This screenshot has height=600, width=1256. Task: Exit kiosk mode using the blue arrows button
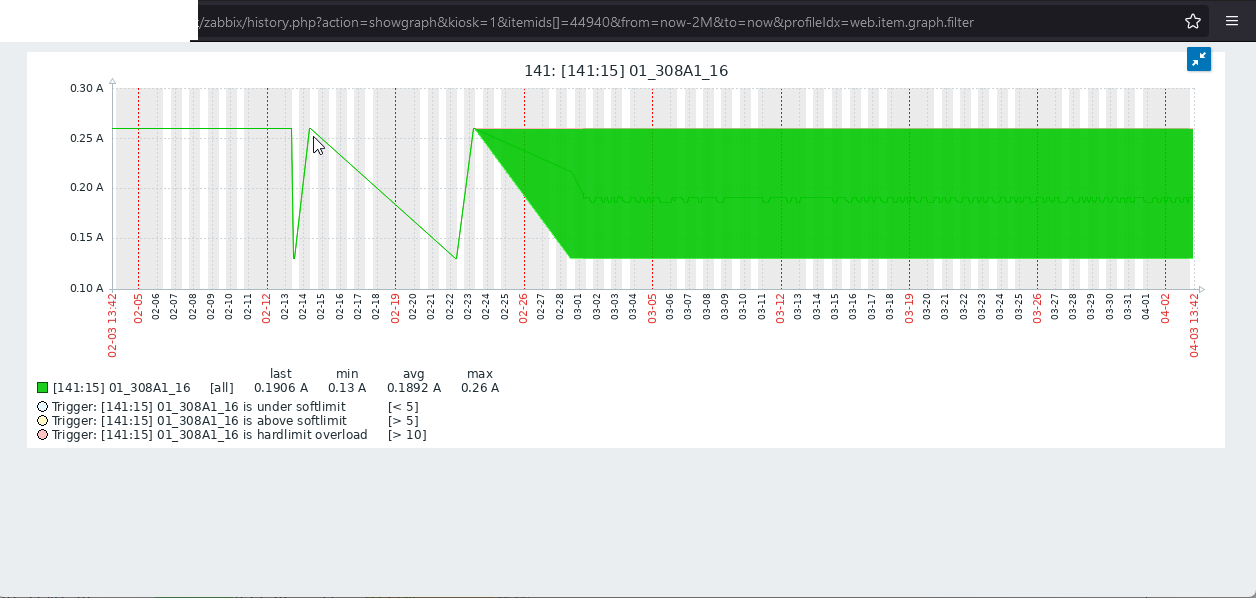tap(1199, 59)
